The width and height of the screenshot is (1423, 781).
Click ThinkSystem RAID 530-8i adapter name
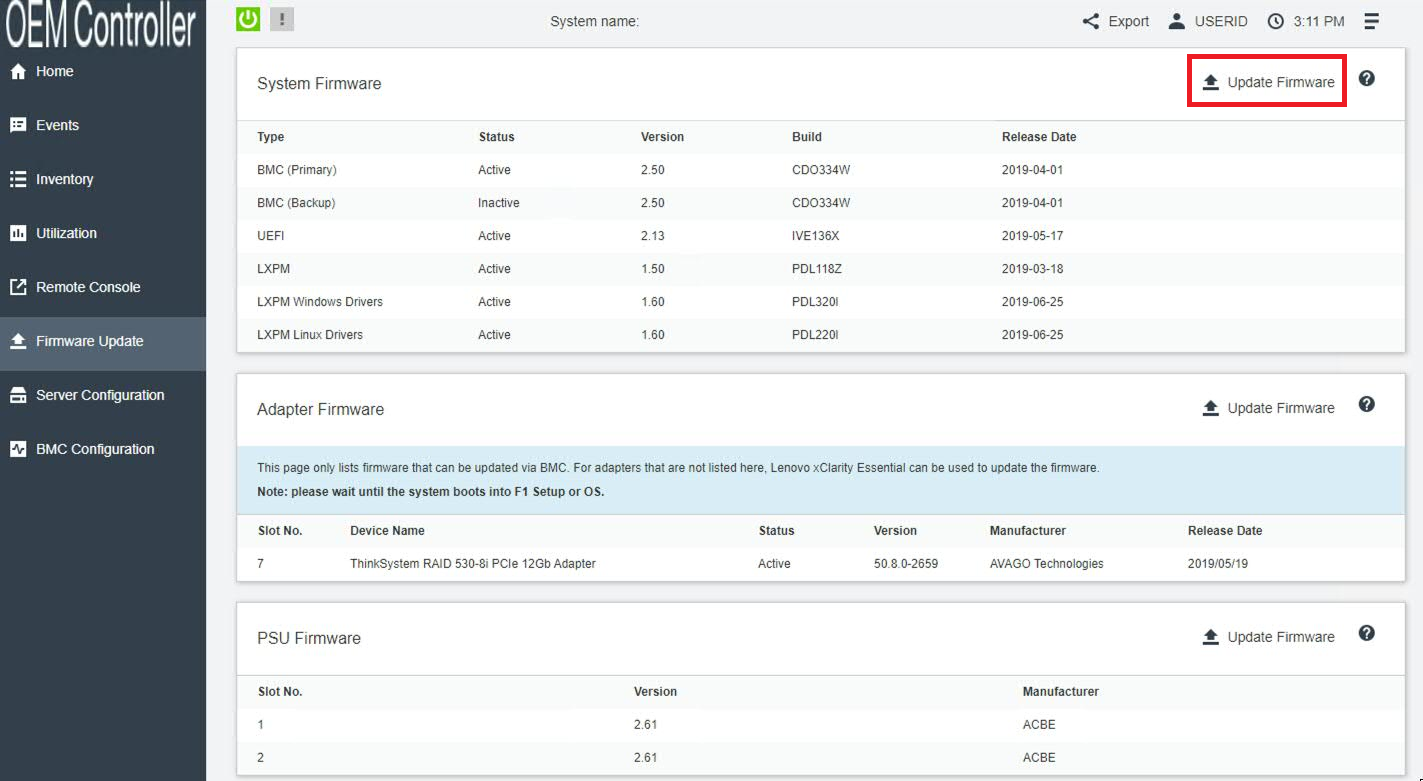point(473,564)
